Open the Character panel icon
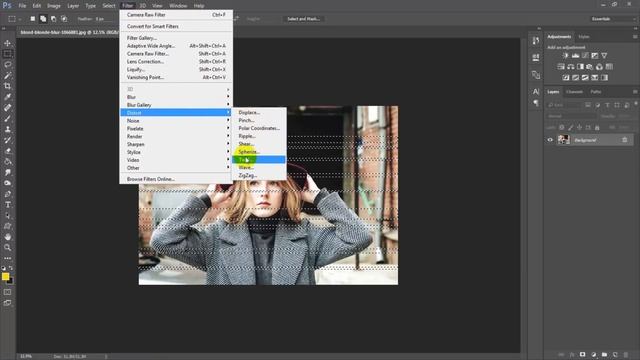This screenshot has height=360, width=640. point(536,91)
